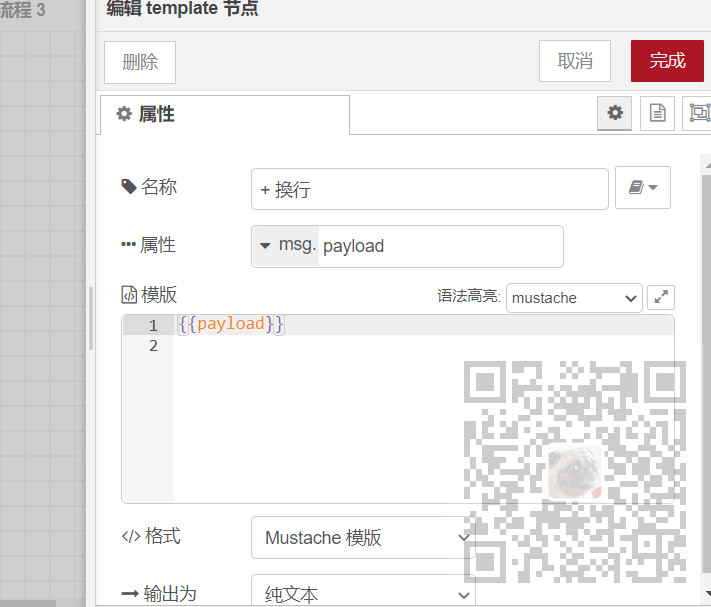Open the 纯文本 output type dropdown
Viewport: 711px width, 607px height.
(x=363, y=591)
